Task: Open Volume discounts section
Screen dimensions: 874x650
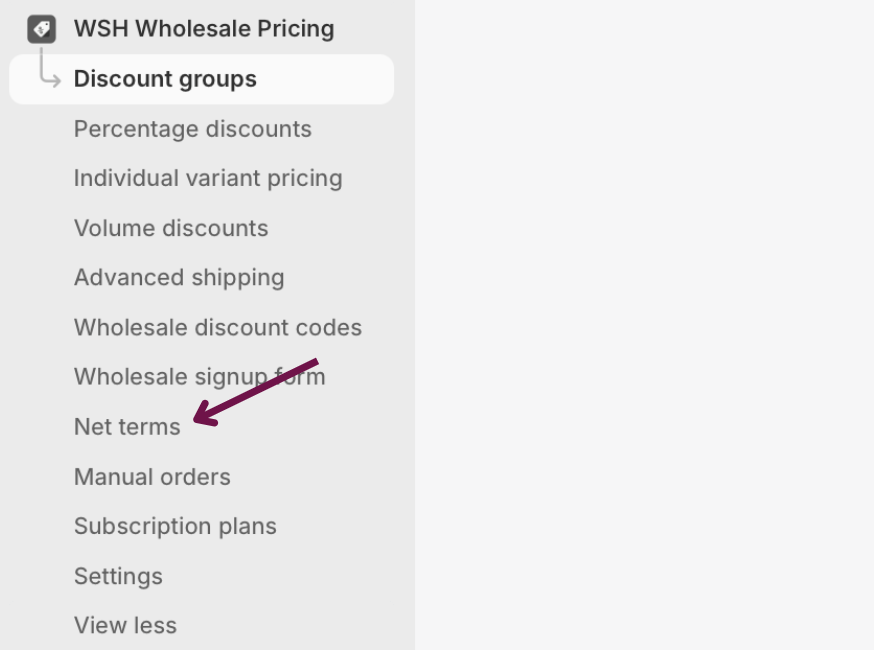Action: pos(171,228)
